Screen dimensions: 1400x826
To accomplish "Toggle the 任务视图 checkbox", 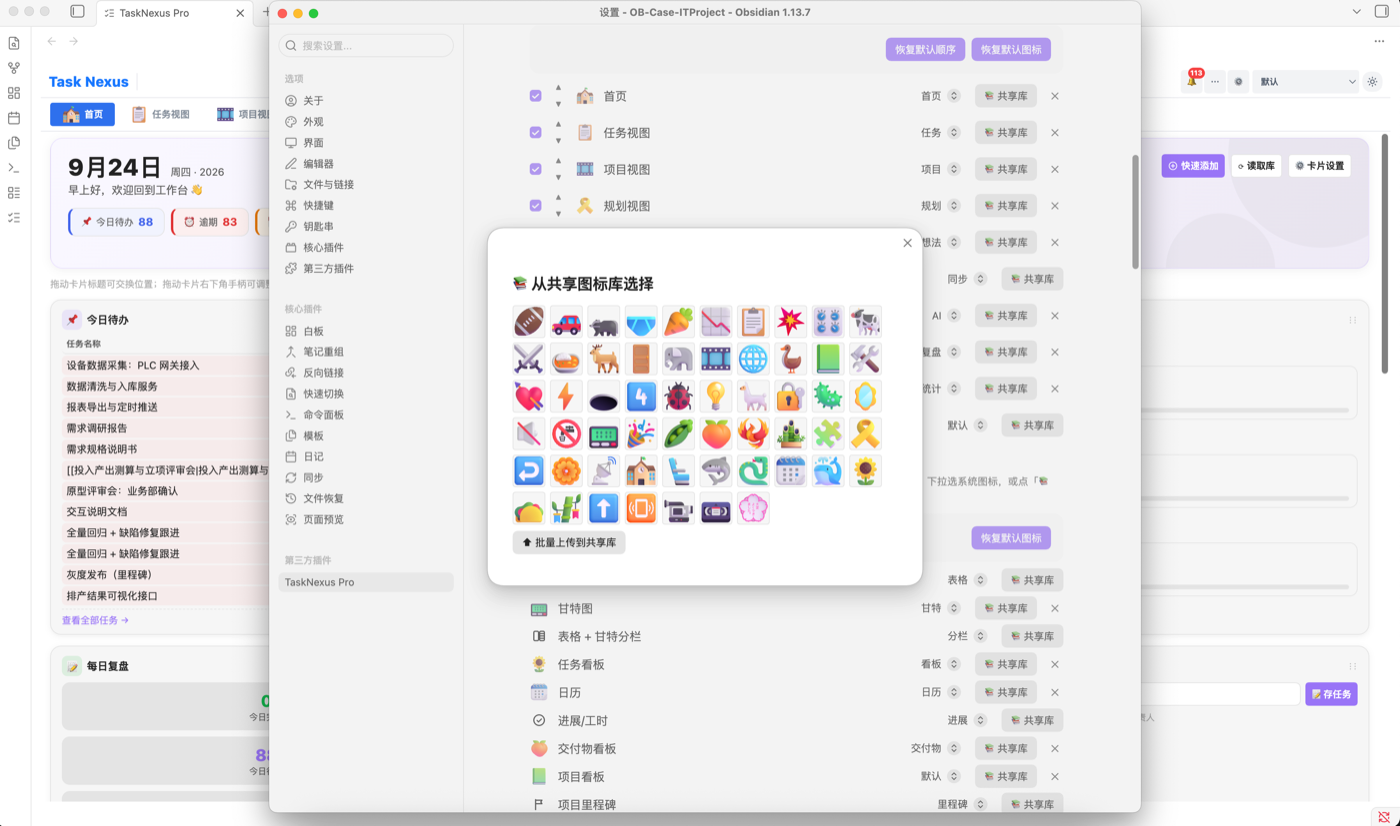I will [x=536, y=132].
